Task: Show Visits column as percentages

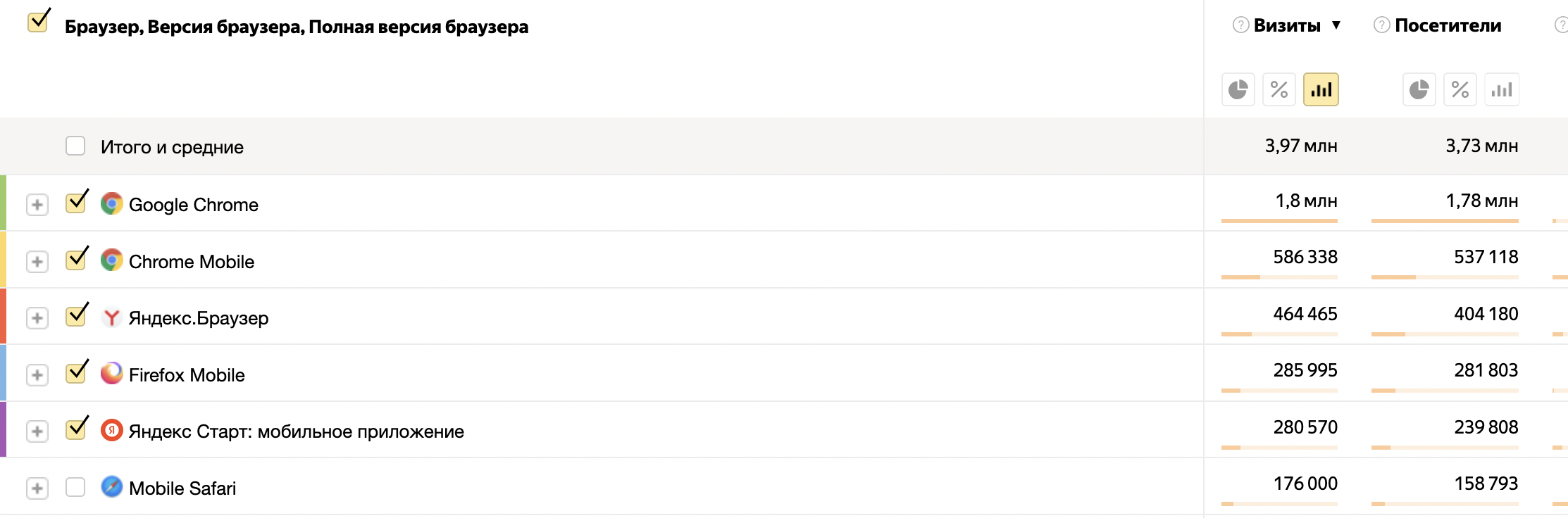Action: pos(1278,89)
